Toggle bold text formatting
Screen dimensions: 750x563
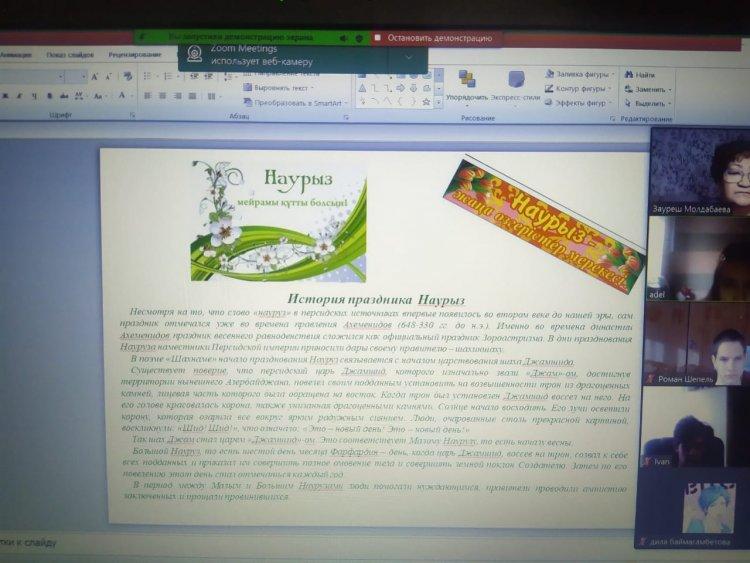coord(3,96)
